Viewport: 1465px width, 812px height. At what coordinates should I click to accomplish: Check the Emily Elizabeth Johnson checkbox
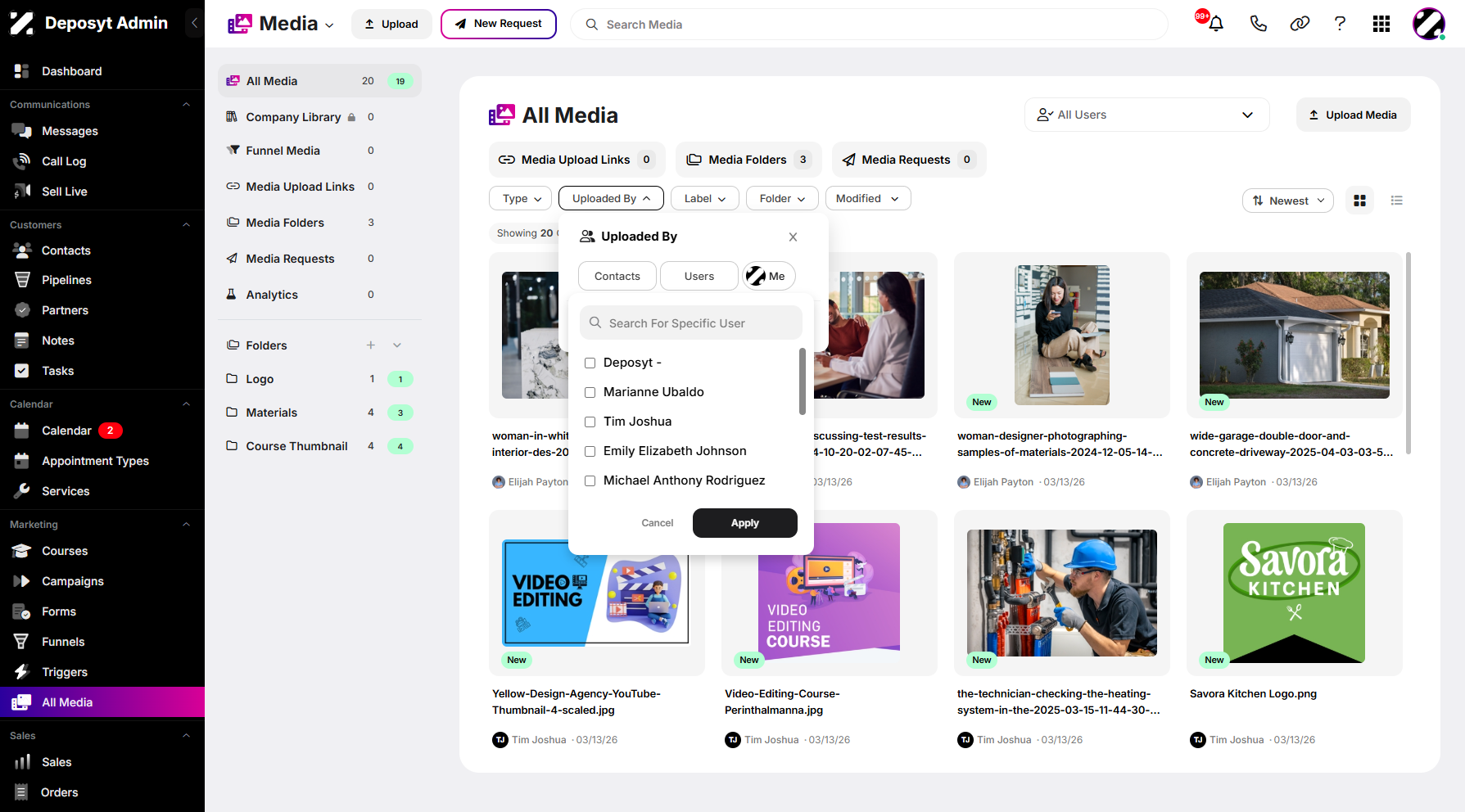click(x=590, y=451)
